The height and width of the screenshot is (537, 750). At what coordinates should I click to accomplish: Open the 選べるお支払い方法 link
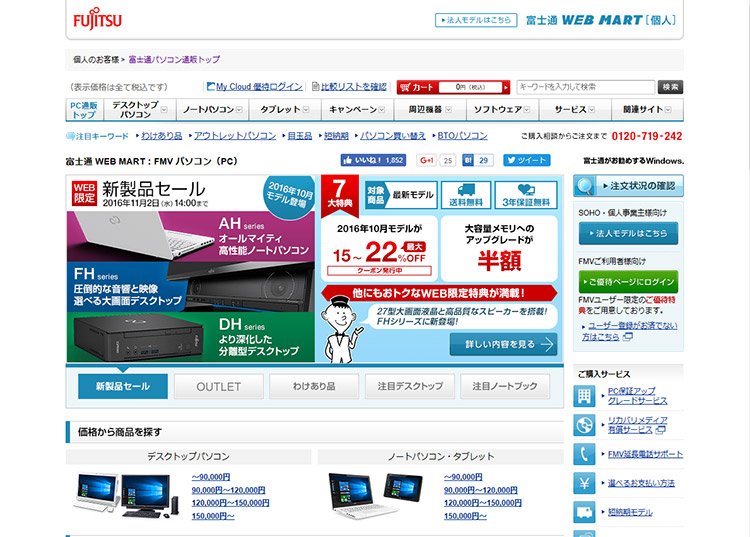(x=641, y=483)
